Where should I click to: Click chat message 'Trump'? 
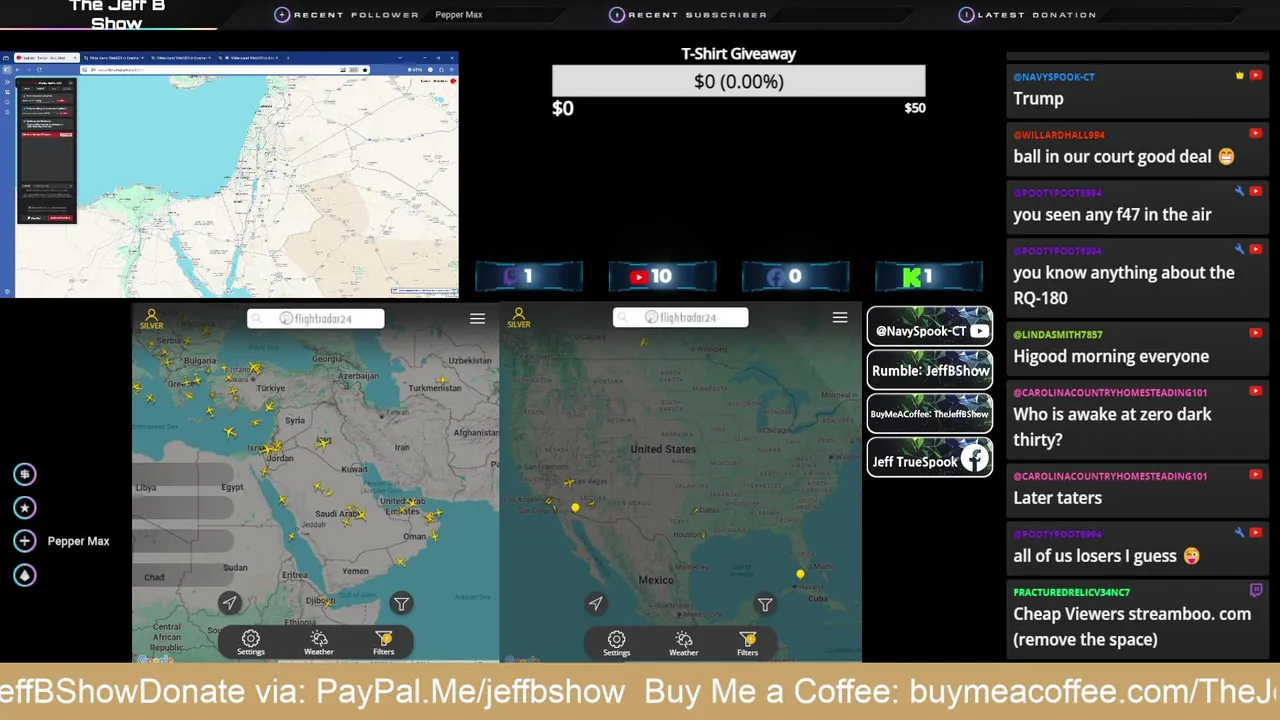[x=1038, y=98]
